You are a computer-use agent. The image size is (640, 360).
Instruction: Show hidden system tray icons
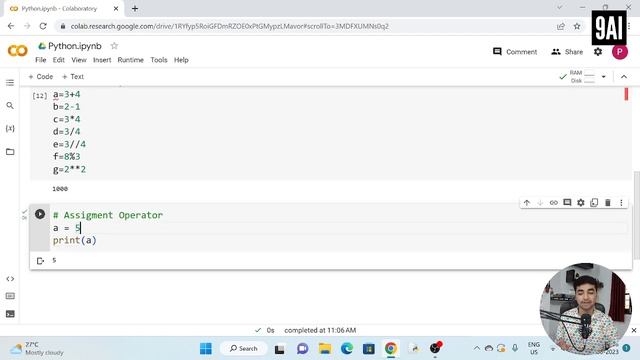[x=476, y=348]
